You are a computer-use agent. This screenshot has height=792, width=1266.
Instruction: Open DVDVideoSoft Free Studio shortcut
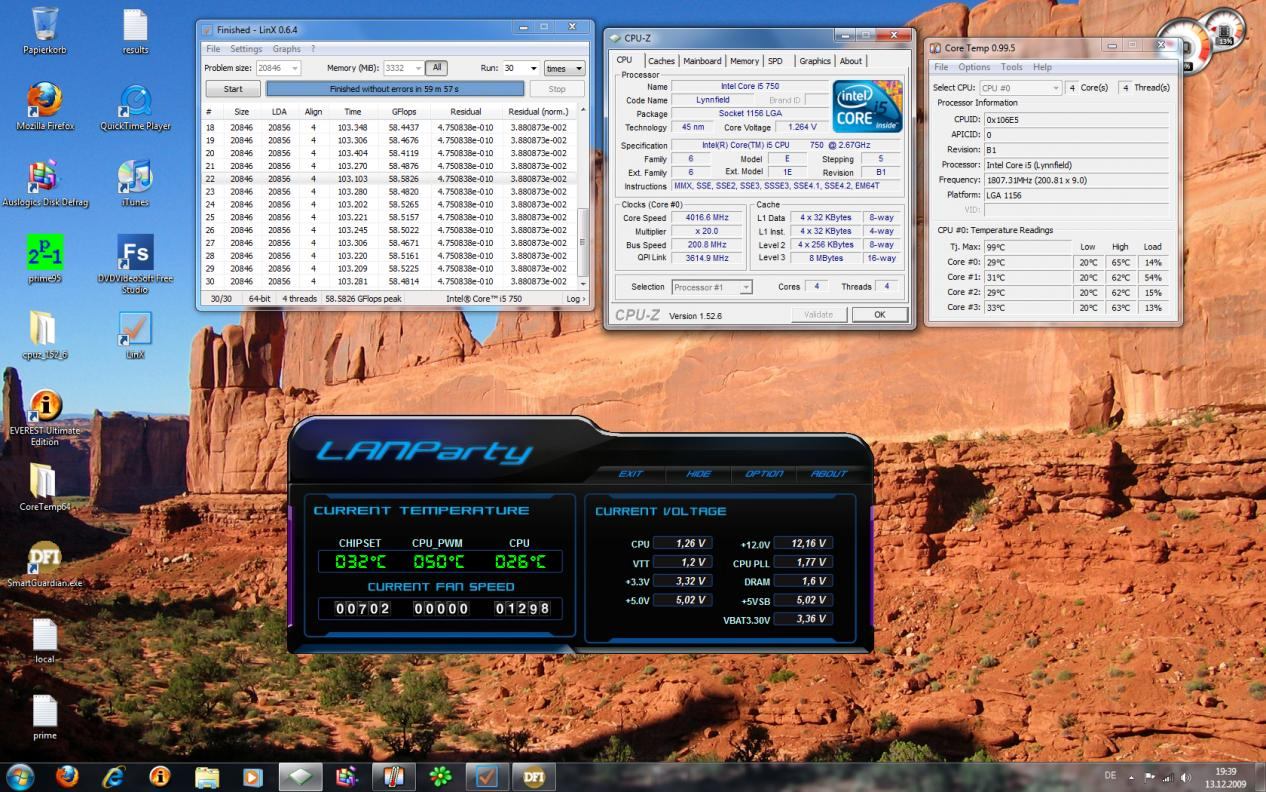135,264
